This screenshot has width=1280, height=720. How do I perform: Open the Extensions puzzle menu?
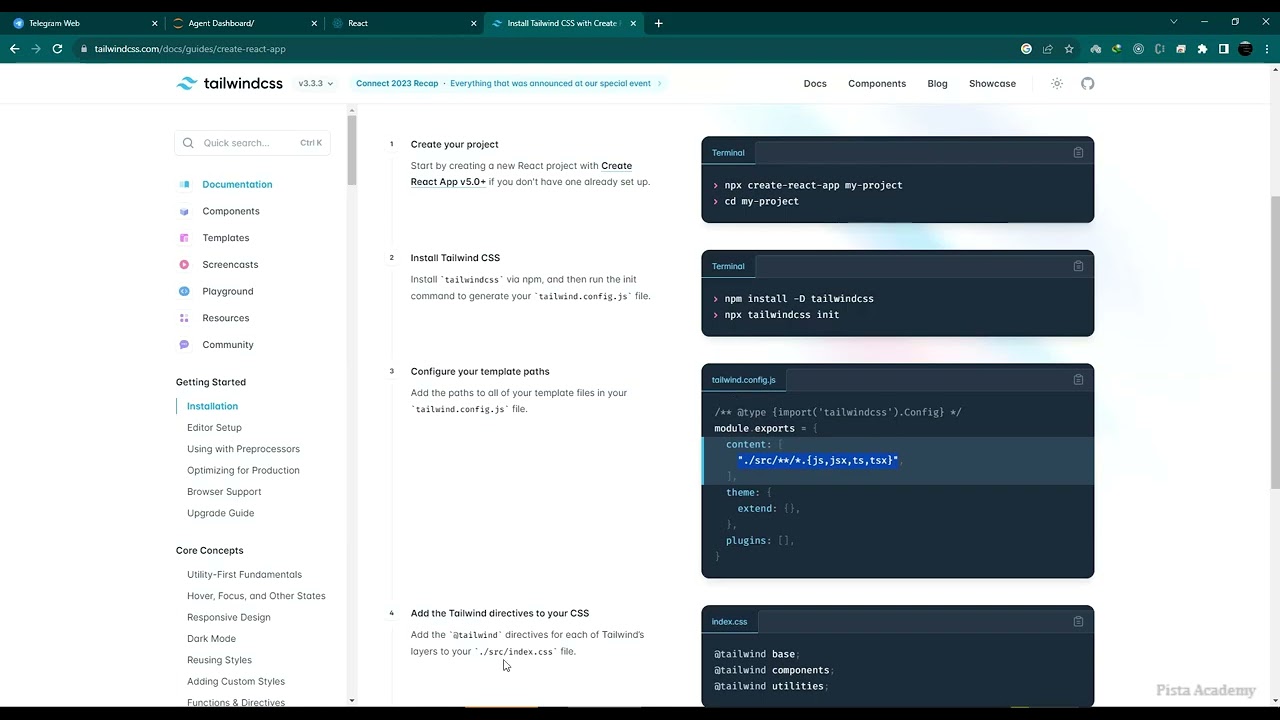click(x=1202, y=49)
